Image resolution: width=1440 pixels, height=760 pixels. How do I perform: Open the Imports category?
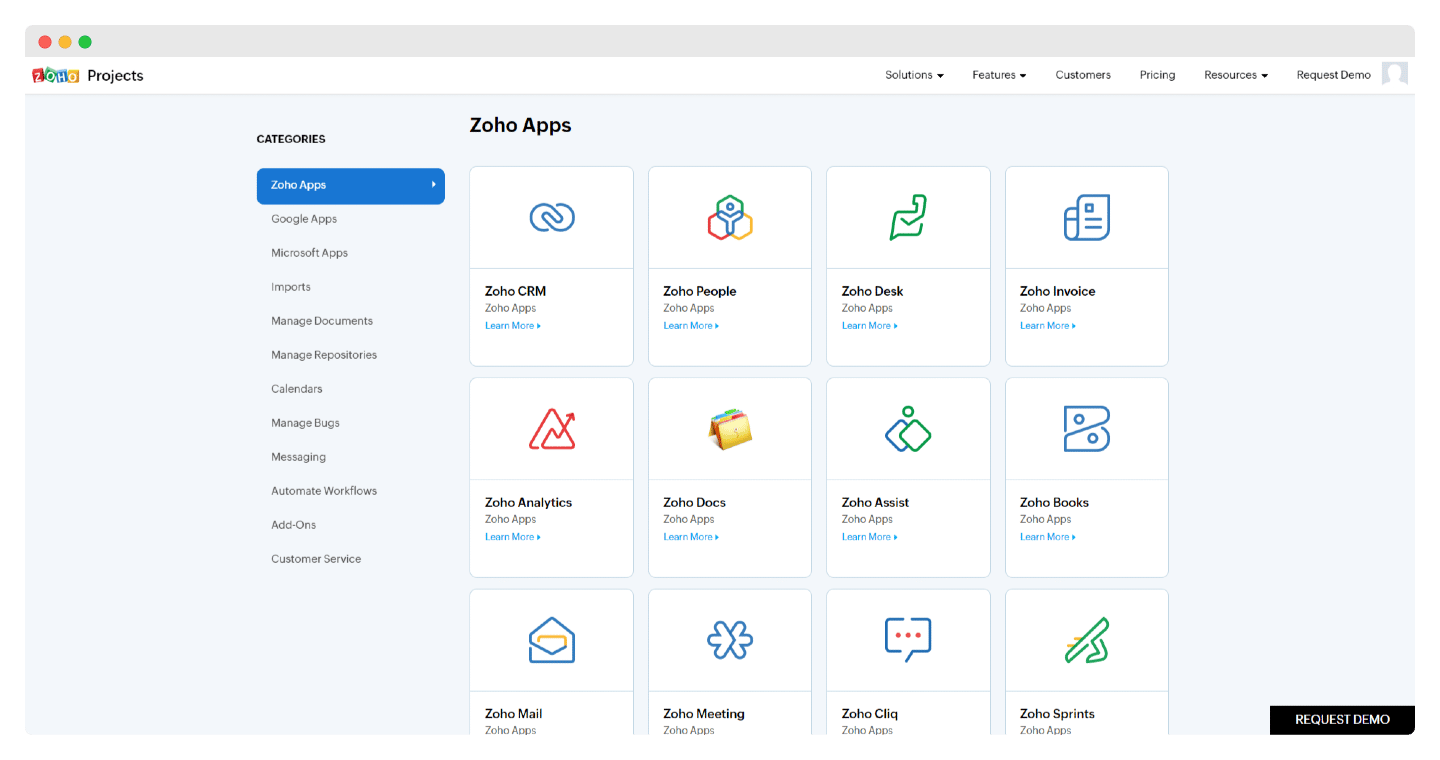[291, 287]
